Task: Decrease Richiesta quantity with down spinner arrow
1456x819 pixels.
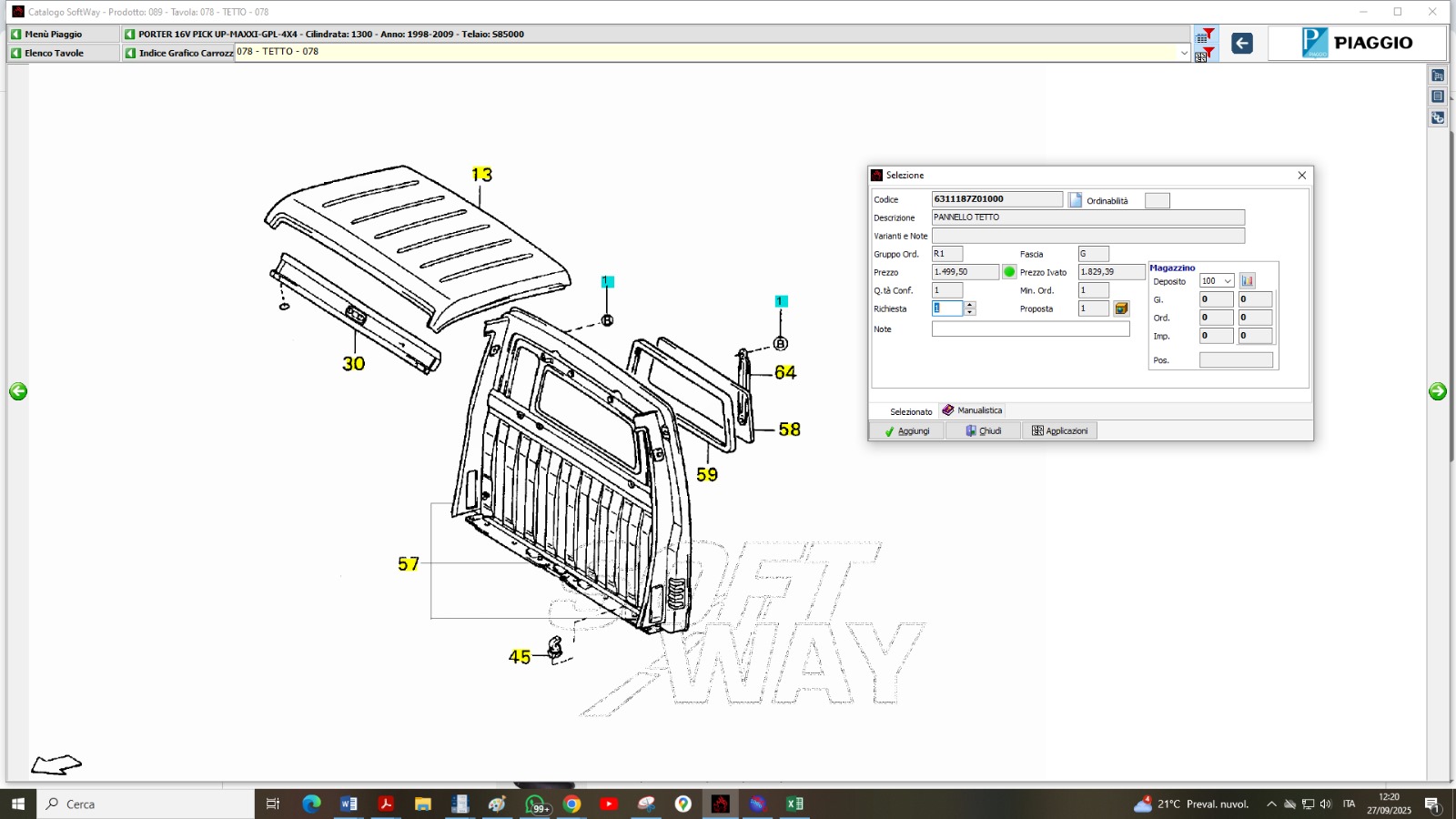Action: coord(970,312)
